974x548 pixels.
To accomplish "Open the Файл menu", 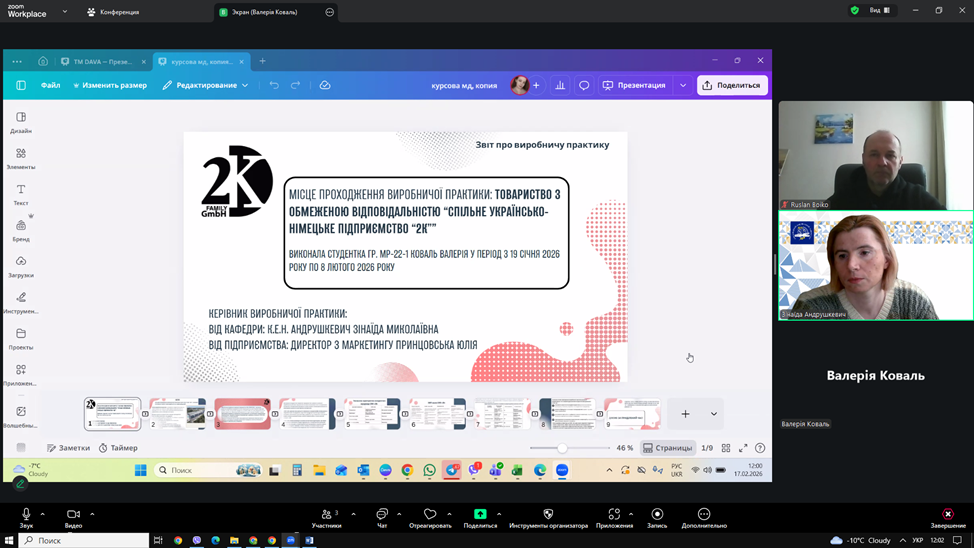I will [x=50, y=86].
